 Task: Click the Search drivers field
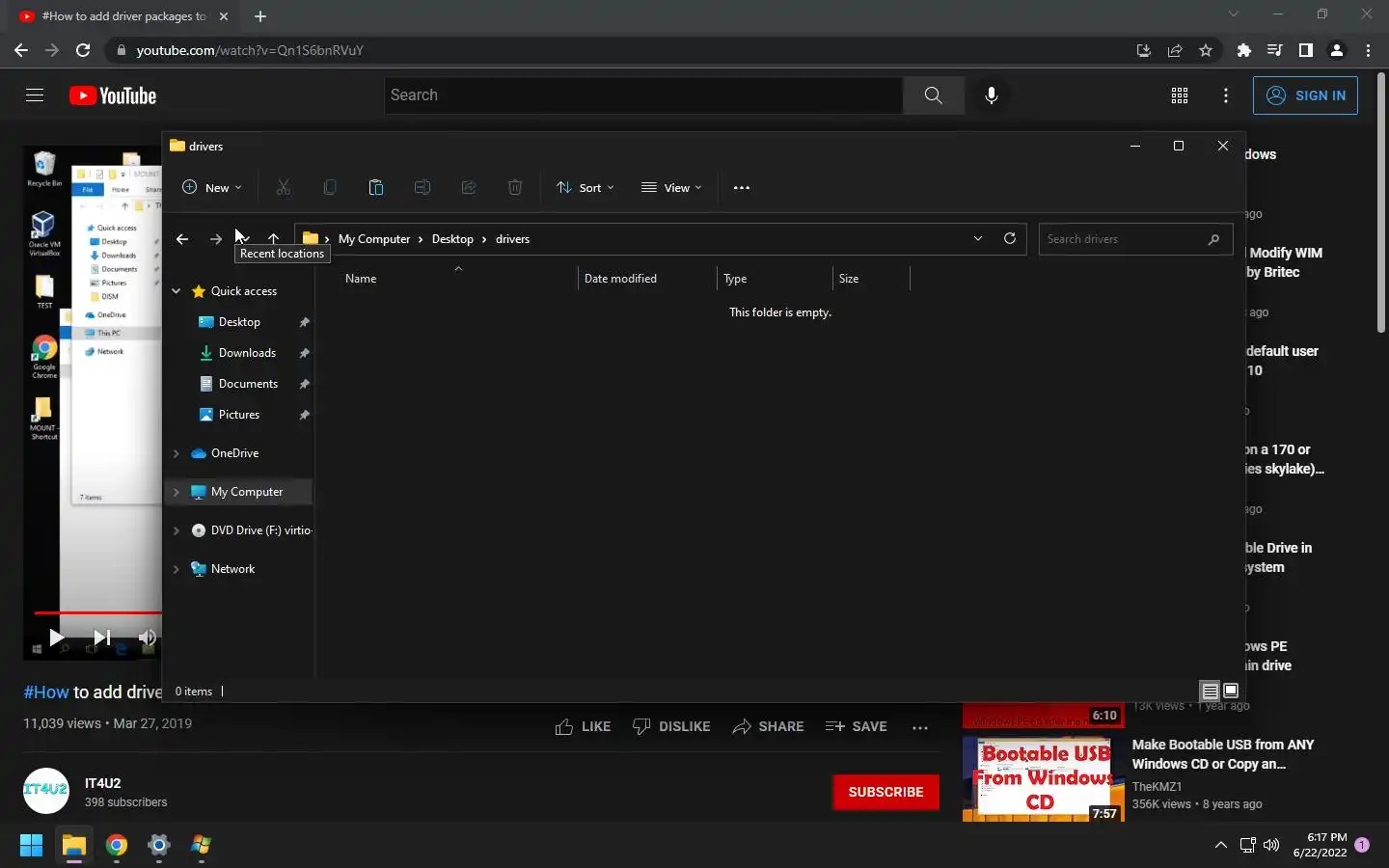click(x=1135, y=239)
